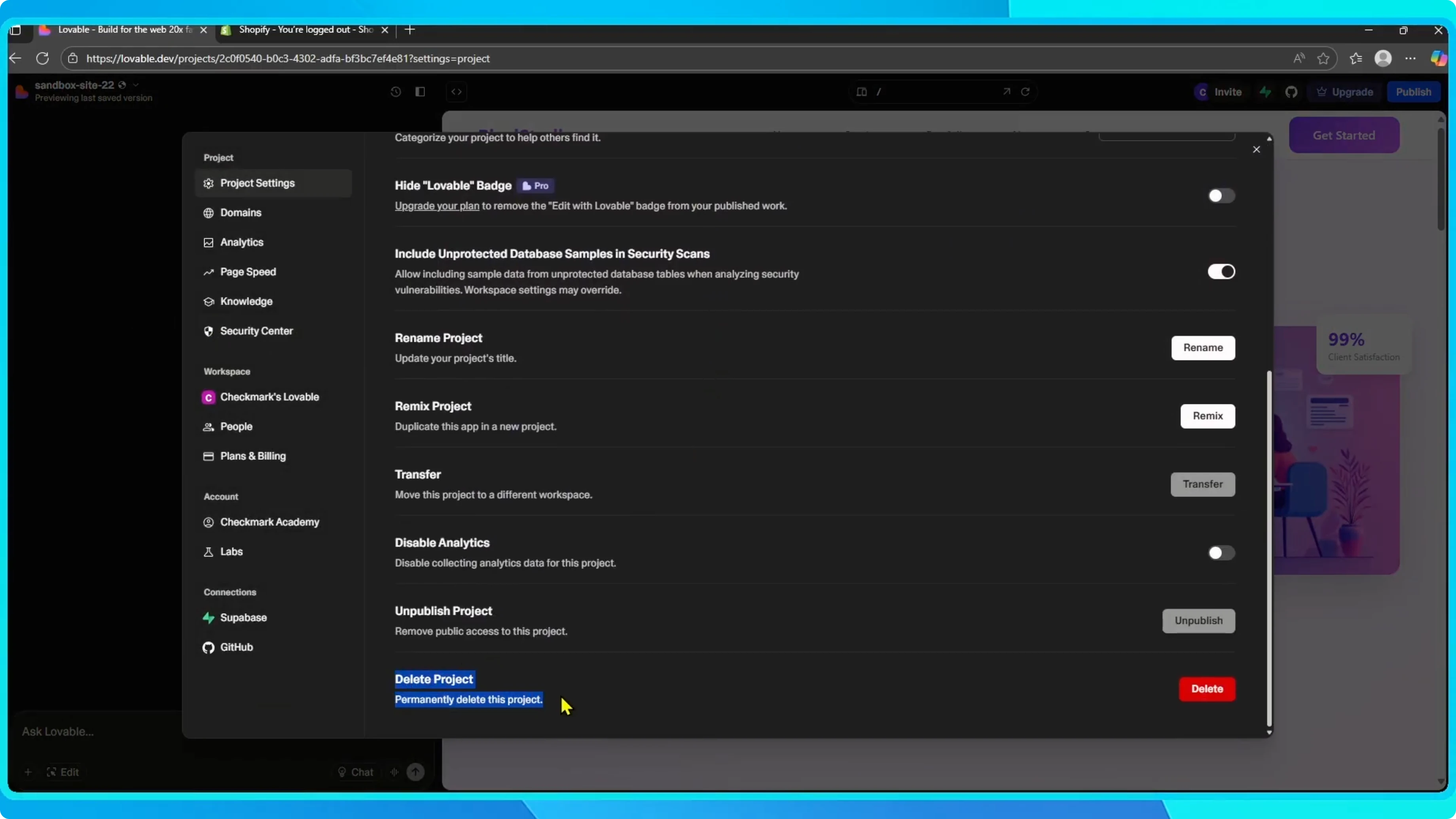Screen dimensions: 1456x819
Task: Open Copilot icon in browser toolbar
Action: tap(1439, 58)
